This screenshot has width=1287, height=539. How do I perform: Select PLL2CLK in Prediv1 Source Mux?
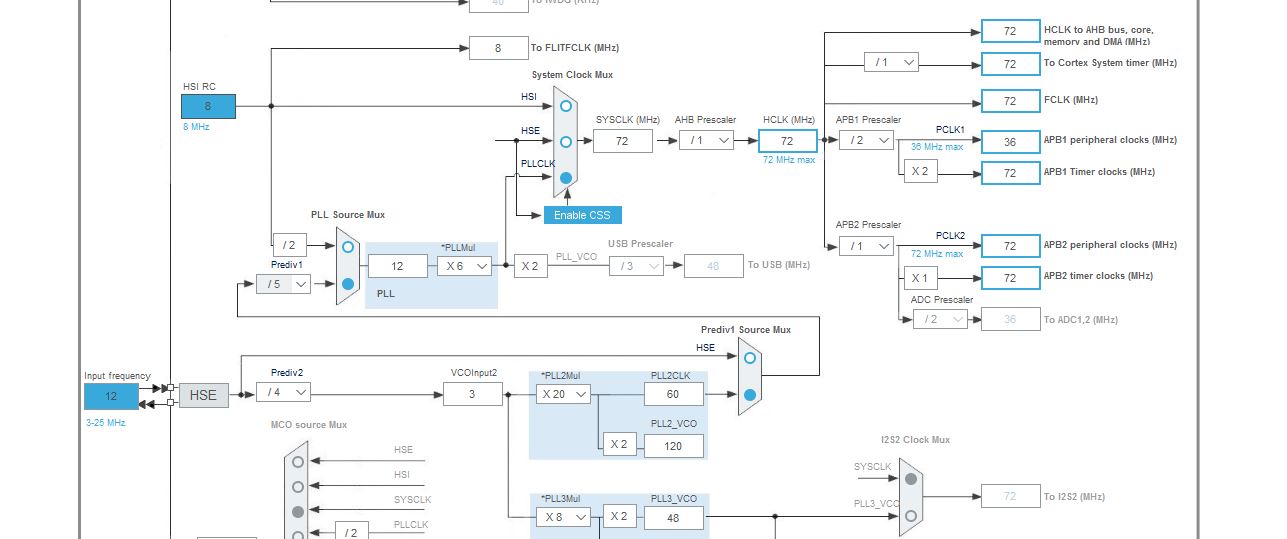pyautogui.click(x=750, y=395)
